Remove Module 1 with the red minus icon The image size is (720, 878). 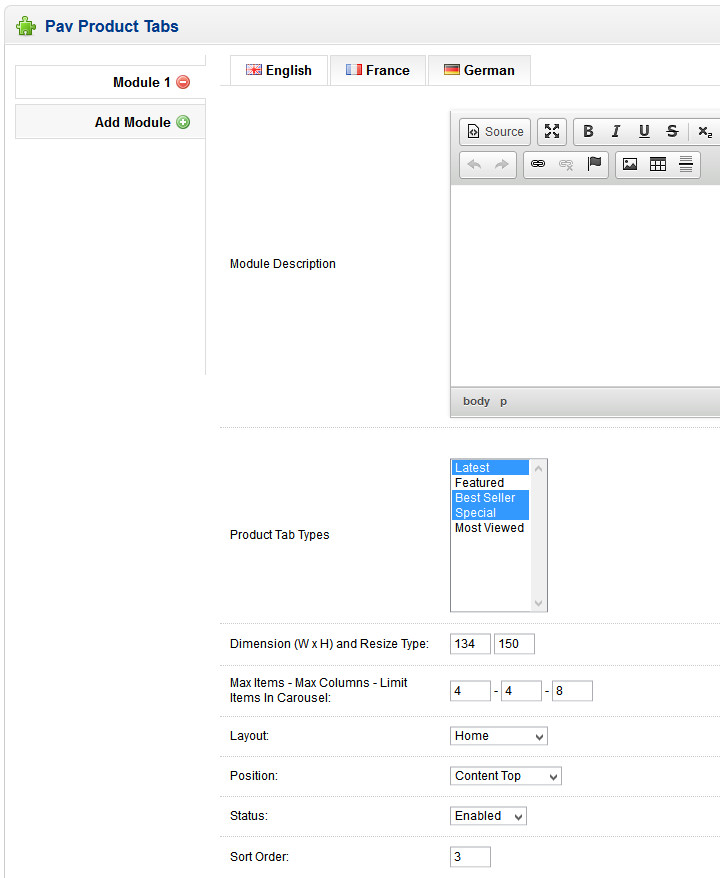click(x=183, y=83)
